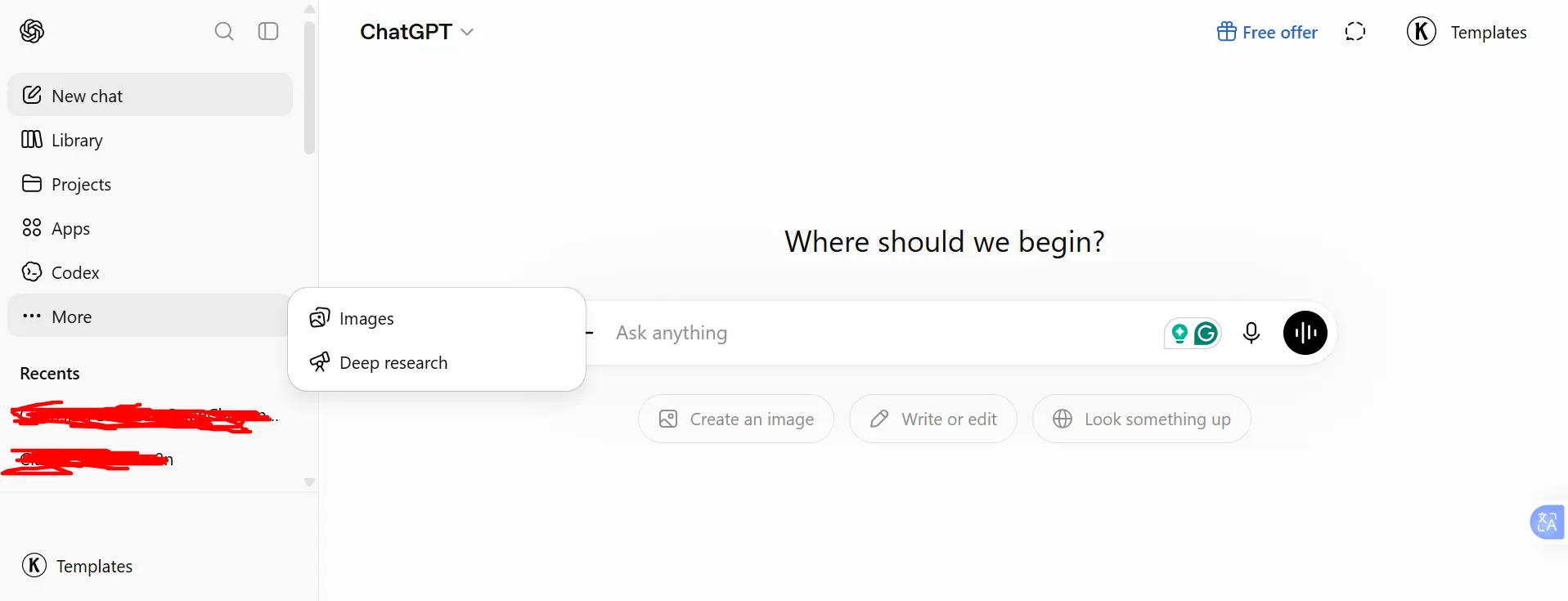Start a New chat
Viewport: 1568px width, 601px height.
coord(150,95)
